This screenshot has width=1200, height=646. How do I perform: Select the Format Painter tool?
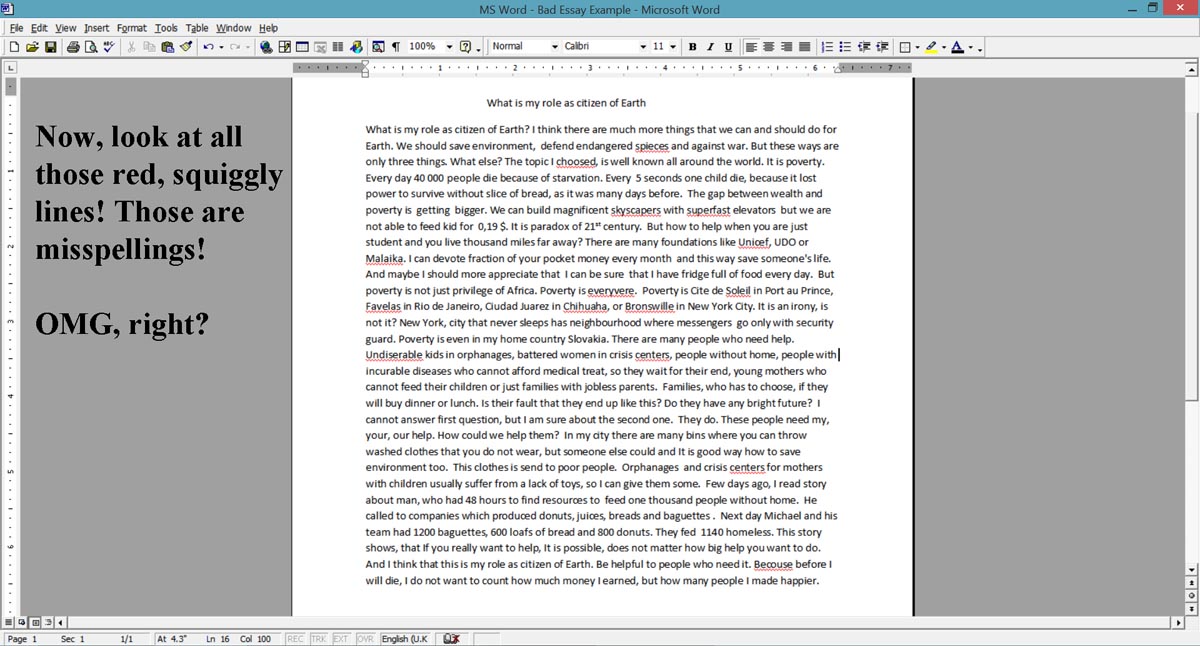[188, 46]
